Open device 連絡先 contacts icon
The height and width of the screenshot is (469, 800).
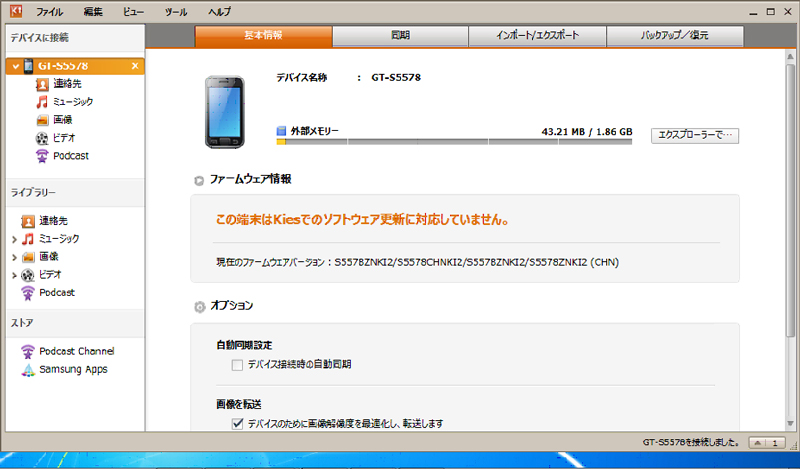click(x=42, y=84)
